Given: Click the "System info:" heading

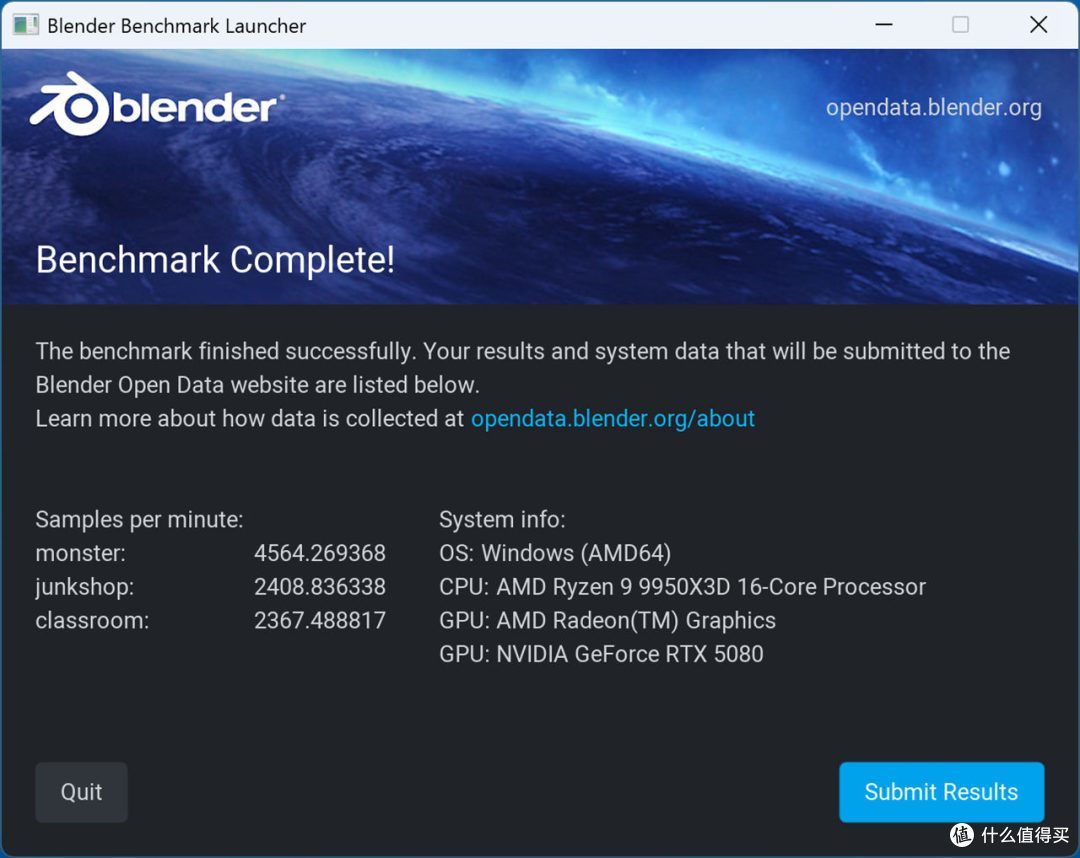Looking at the screenshot, I should (502, 519).
